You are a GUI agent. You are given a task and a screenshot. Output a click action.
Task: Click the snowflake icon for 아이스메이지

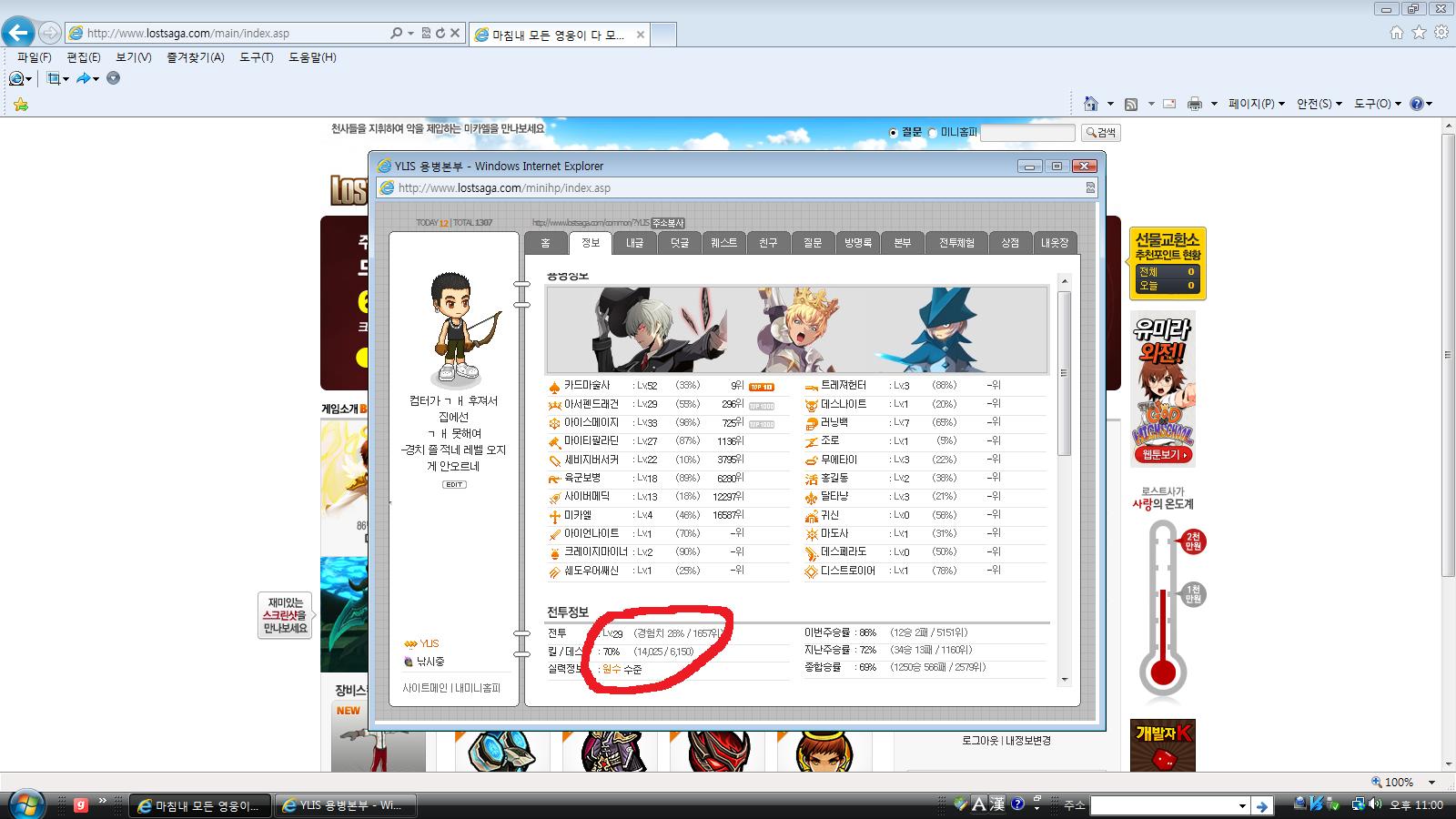[x=554, y=423]
